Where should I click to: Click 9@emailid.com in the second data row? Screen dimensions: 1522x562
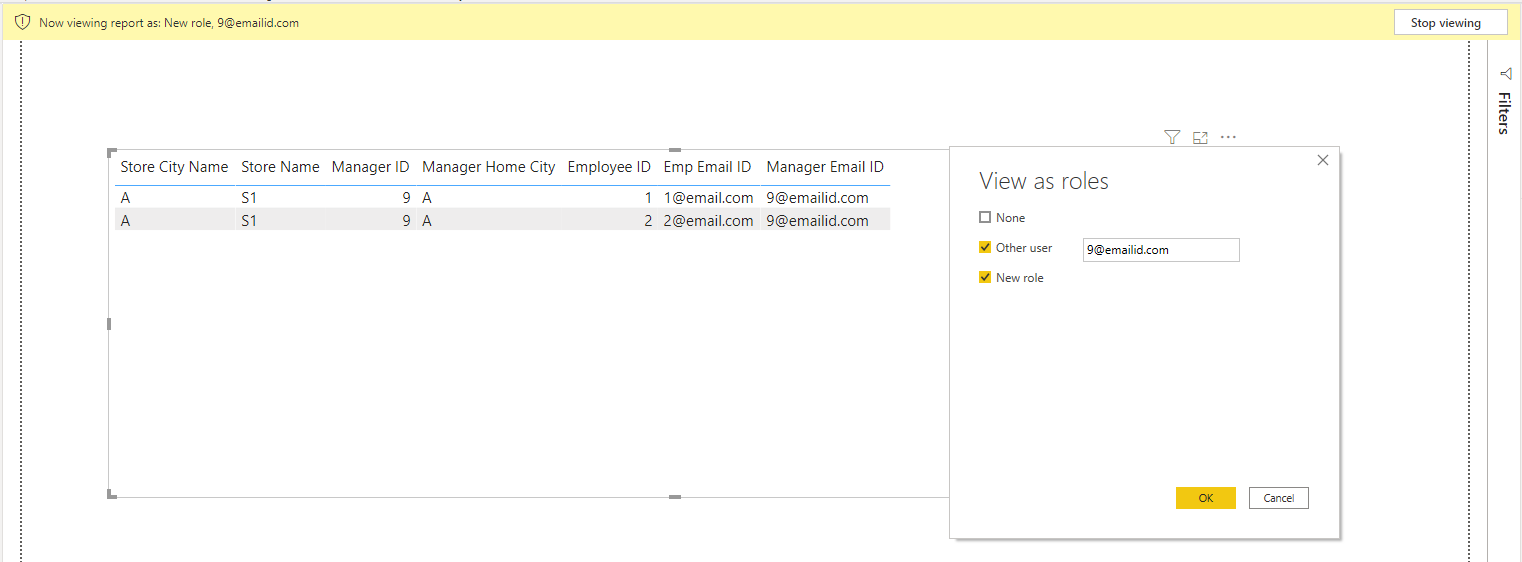pos(817,221)
